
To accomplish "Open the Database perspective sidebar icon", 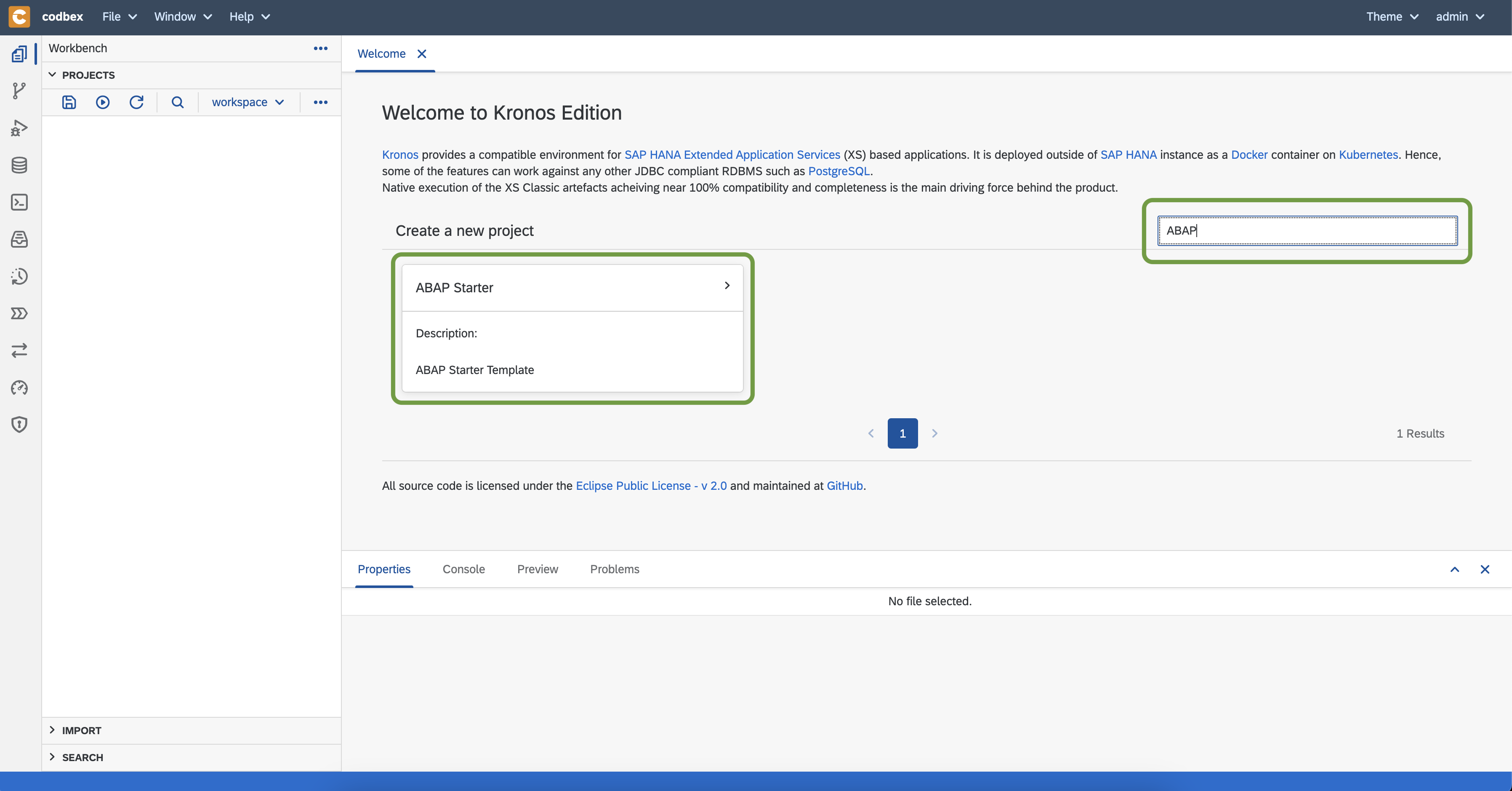I will 19,165.
